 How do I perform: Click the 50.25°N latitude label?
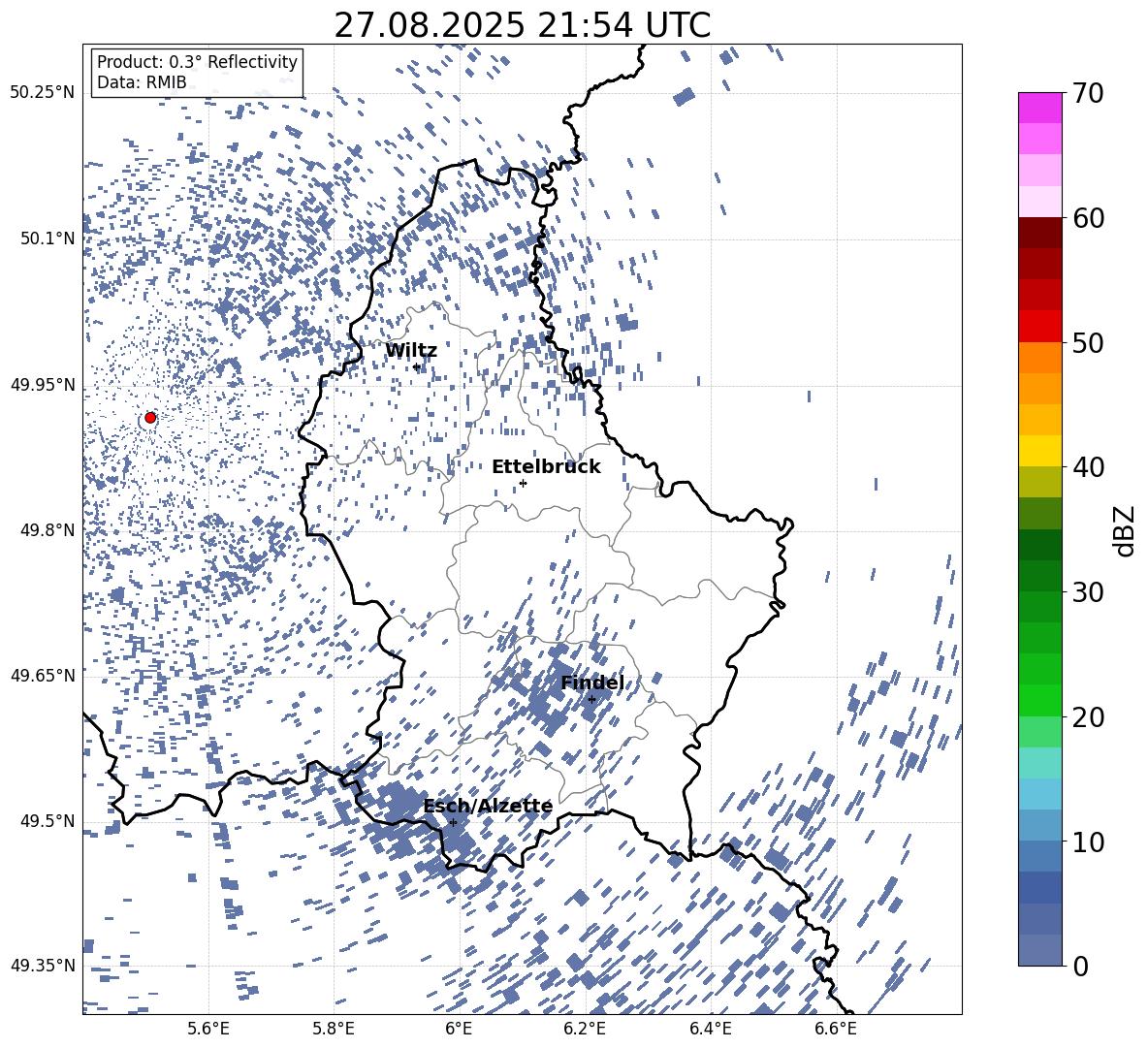point(43,93)
